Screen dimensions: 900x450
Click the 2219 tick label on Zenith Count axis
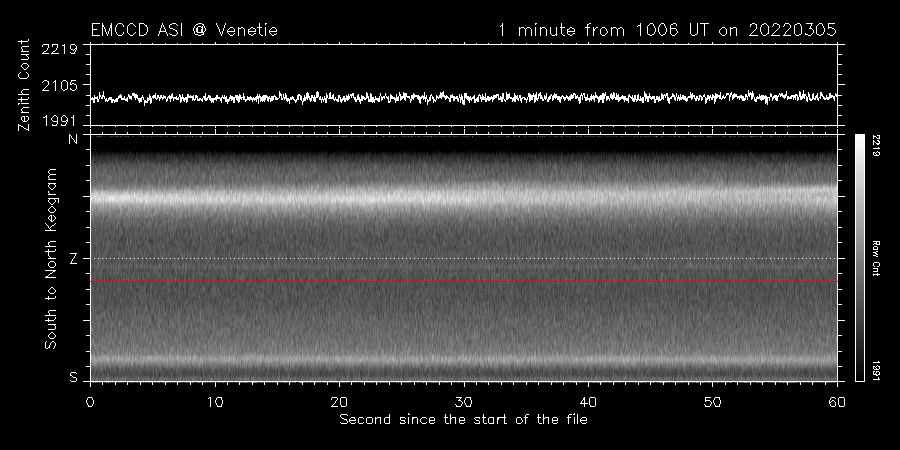pyautogui.click(x=59, y=49)
